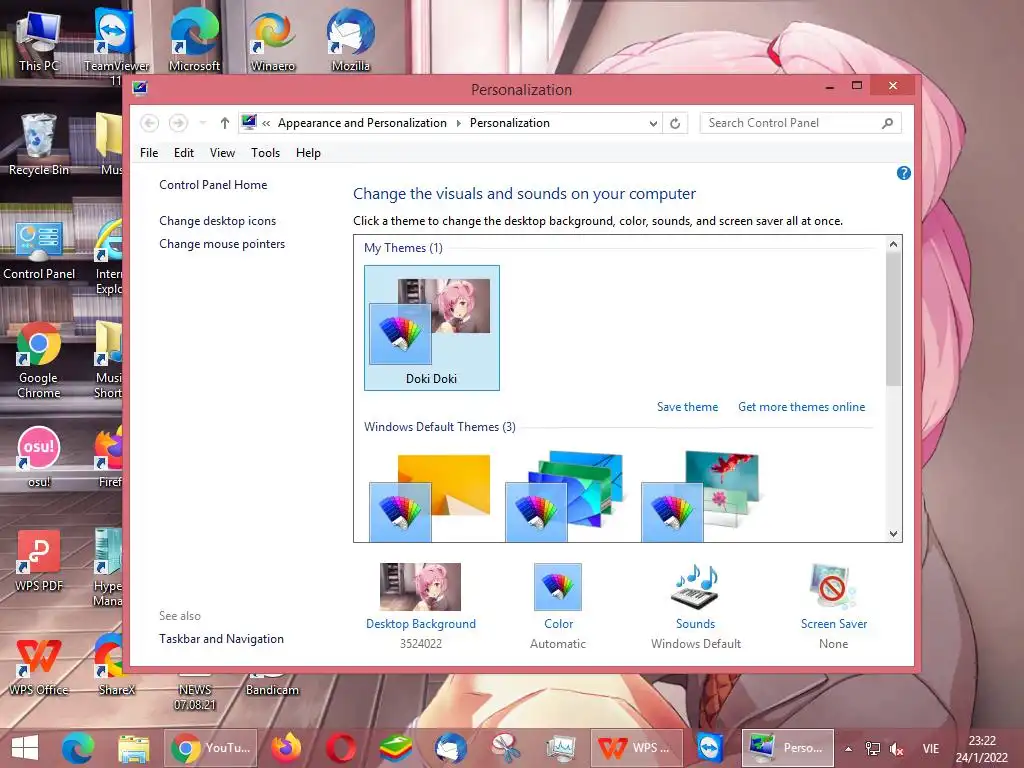
Task: Open WPS Office desktop shortcut
Action: tap(39, 665)
